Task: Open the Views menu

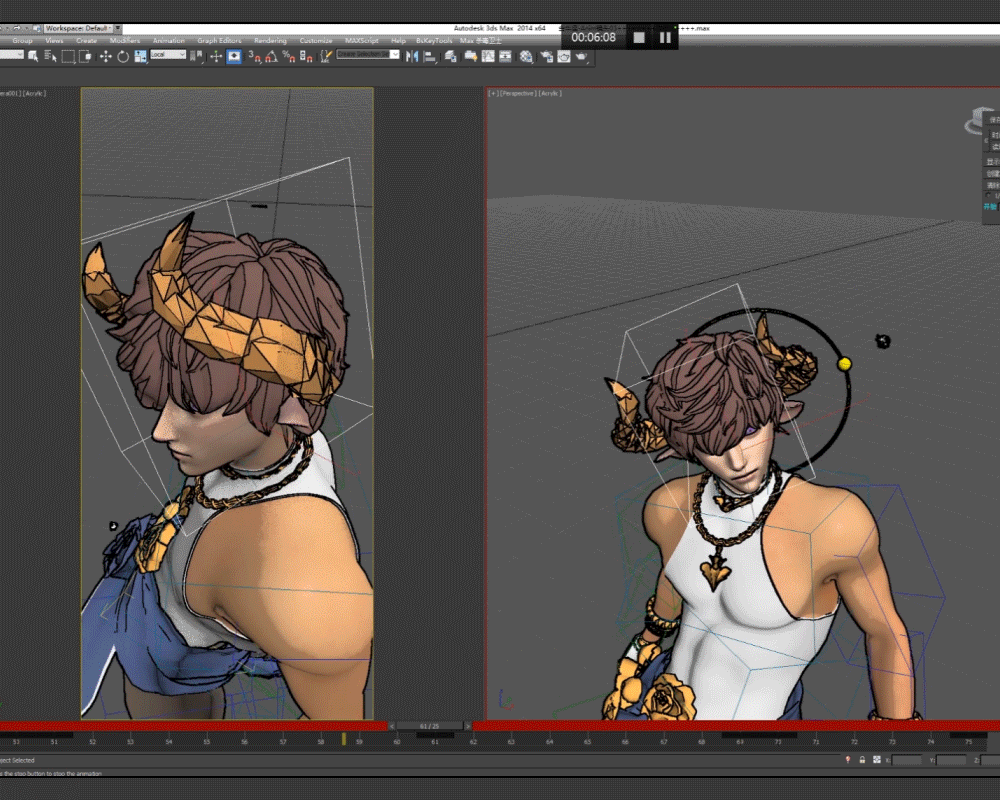Action: (54, 41)
